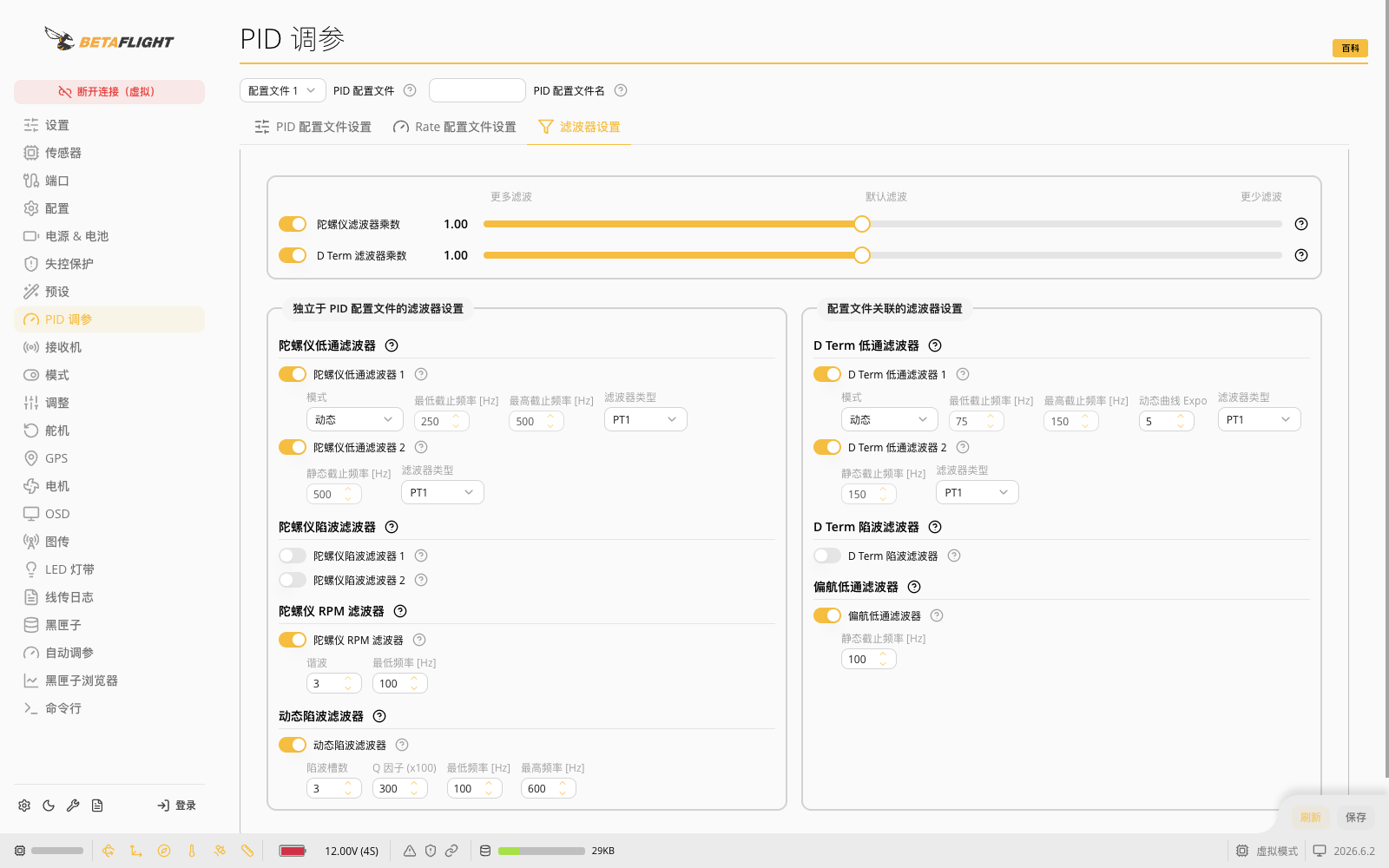Enable 陀螺仪陷波滤波器 1
Viewport: 1389px width, 868px height.
tap(293, 556)
